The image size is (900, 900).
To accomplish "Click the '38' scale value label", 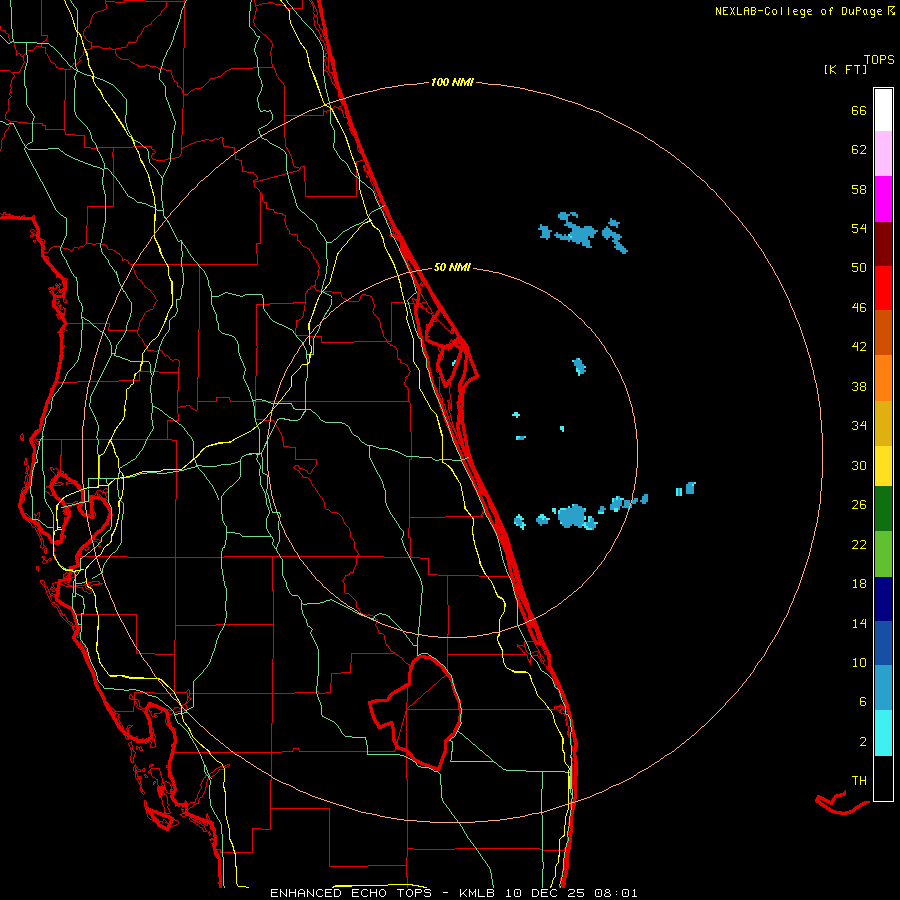I will [x=859, y=386].
